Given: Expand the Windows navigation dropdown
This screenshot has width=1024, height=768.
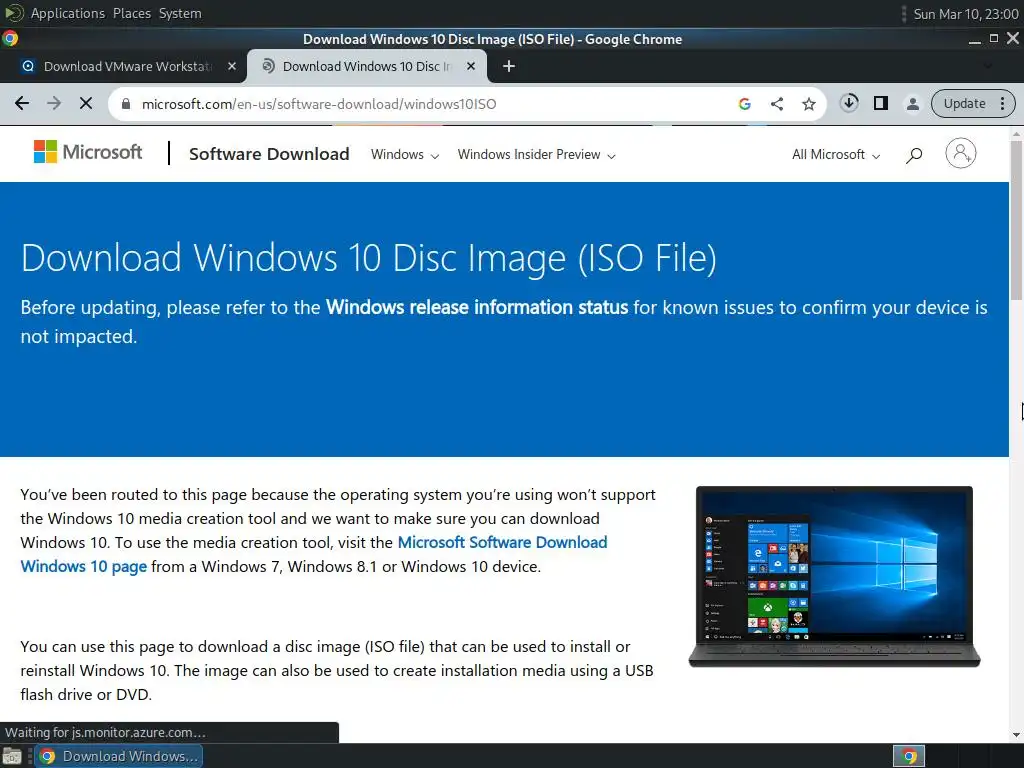Looking at the screenshot, I should (x=405, y=155).
